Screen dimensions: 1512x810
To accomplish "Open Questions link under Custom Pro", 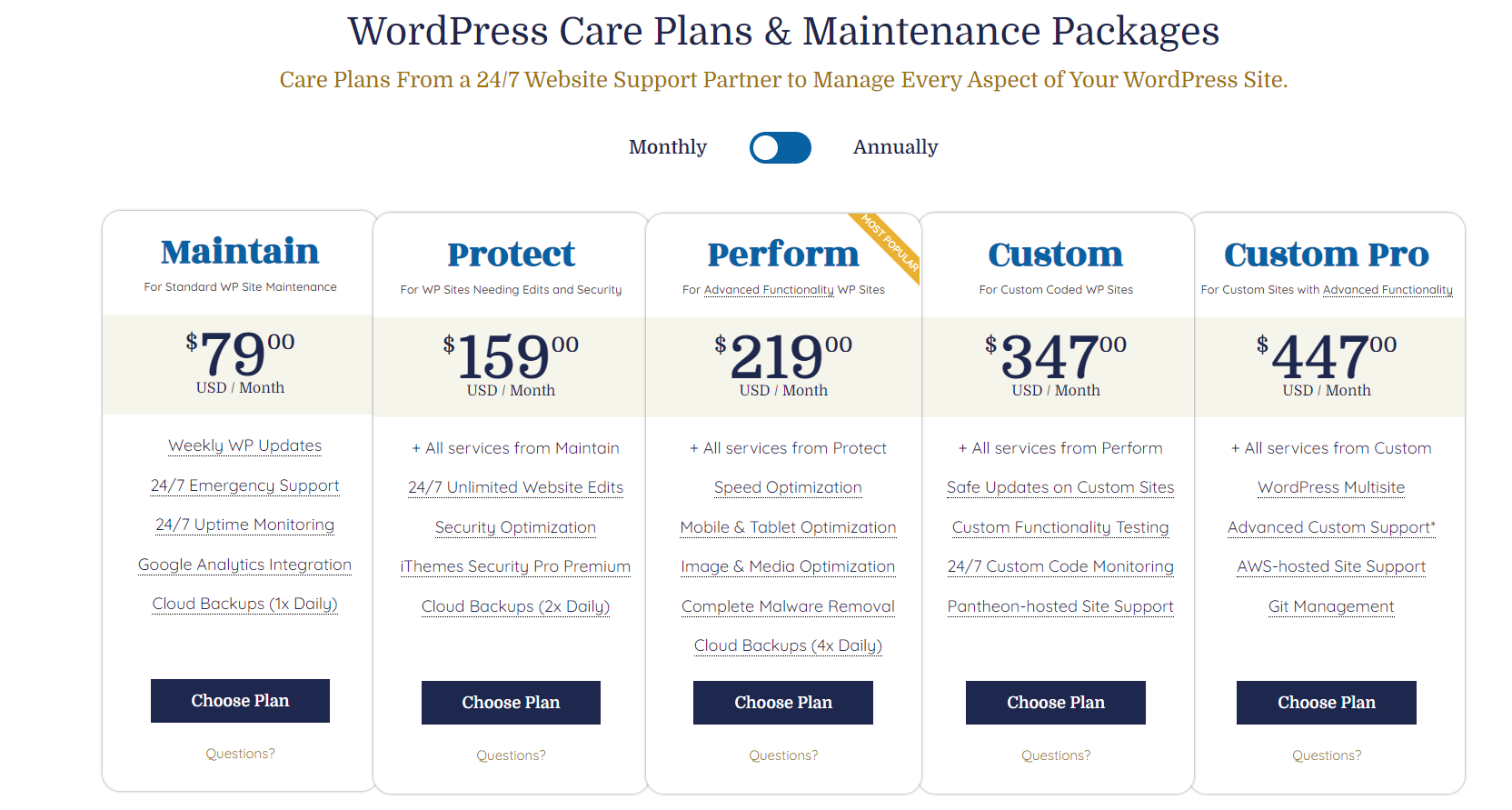I will coord(1326,755).
